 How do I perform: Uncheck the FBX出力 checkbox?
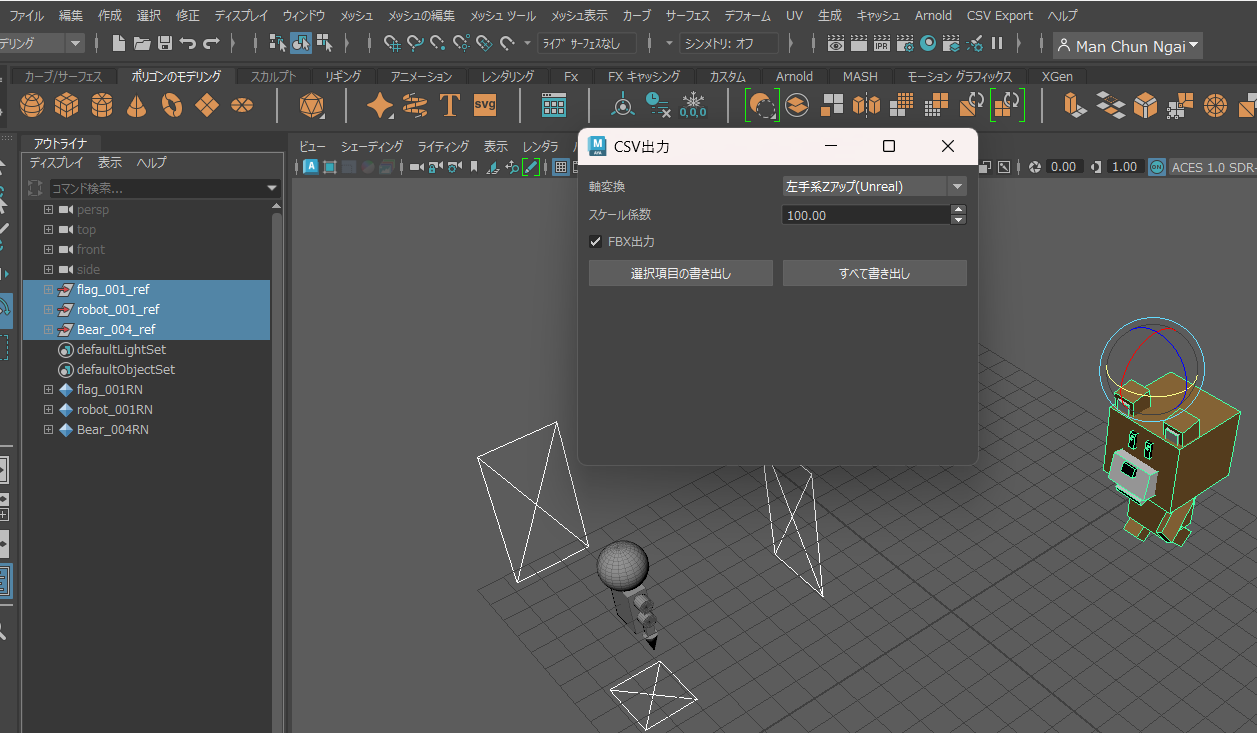tap(596, 242)
